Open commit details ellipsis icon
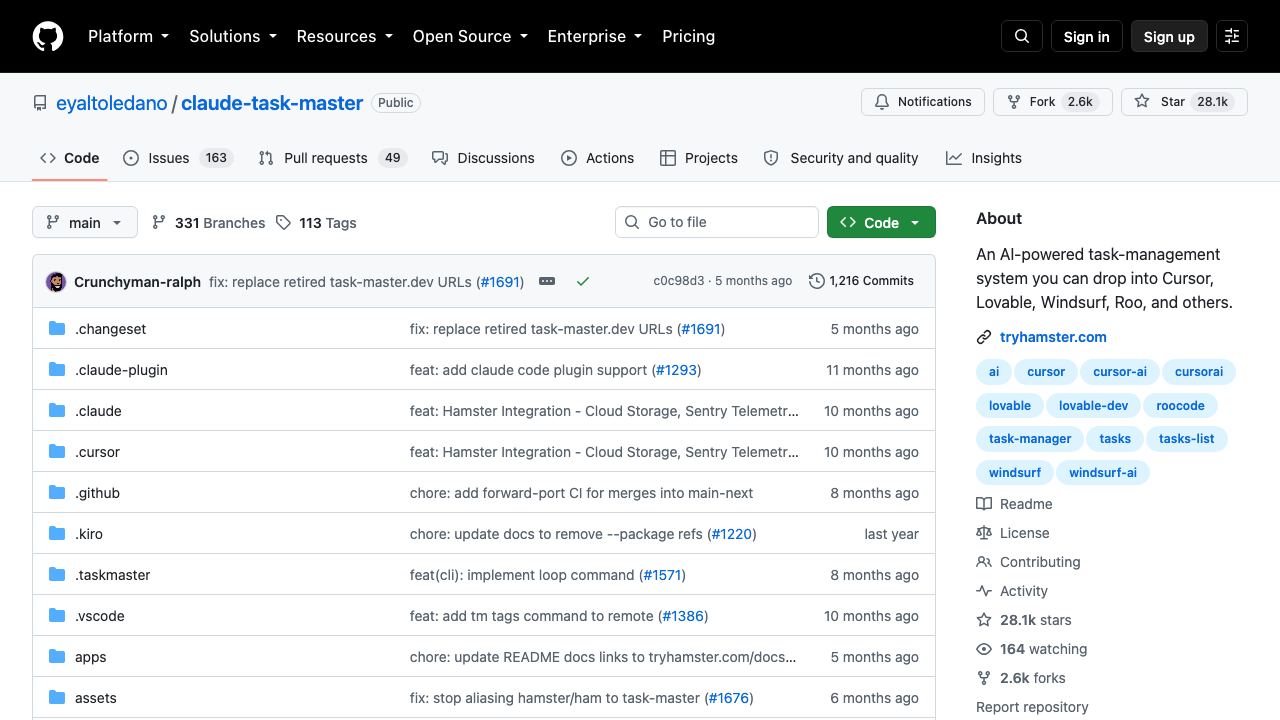This screenshot has width=1280, height=720. click(547, 281)
